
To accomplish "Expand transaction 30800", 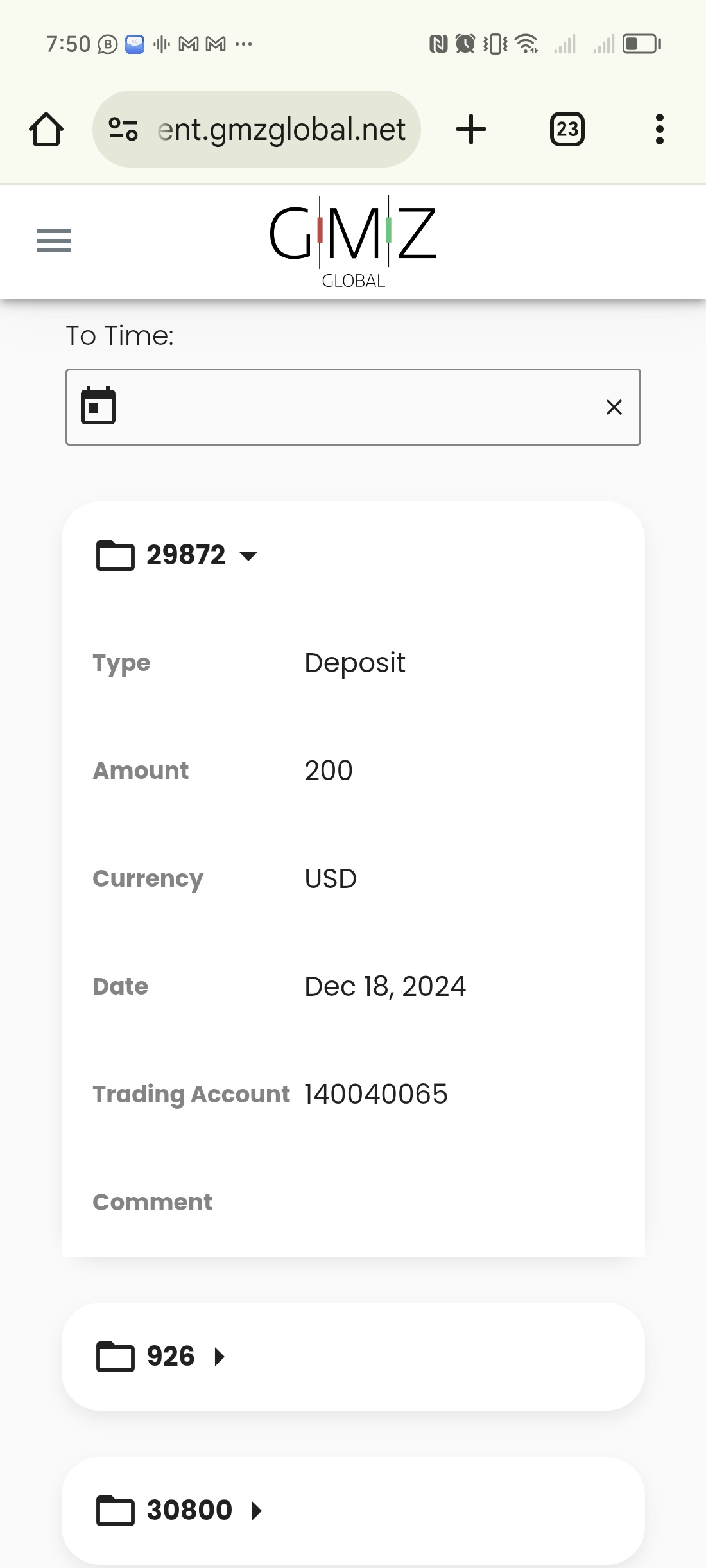I will [x=257, y=1511].
